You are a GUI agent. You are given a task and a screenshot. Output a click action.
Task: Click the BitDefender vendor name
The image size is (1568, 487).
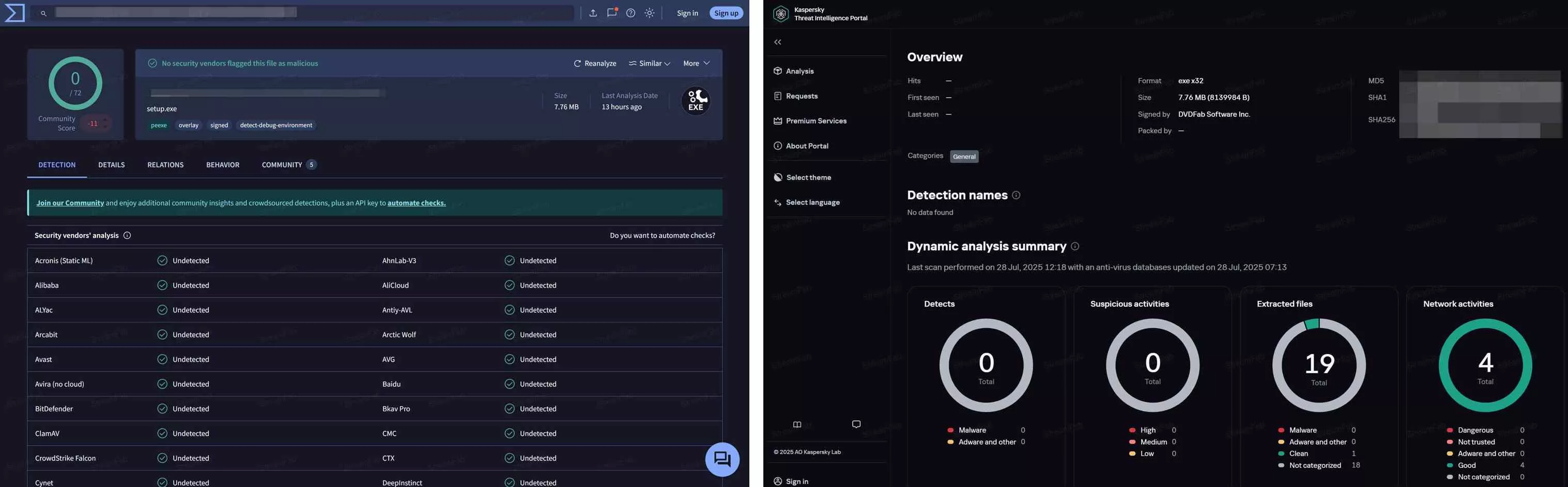coord(54,409)
